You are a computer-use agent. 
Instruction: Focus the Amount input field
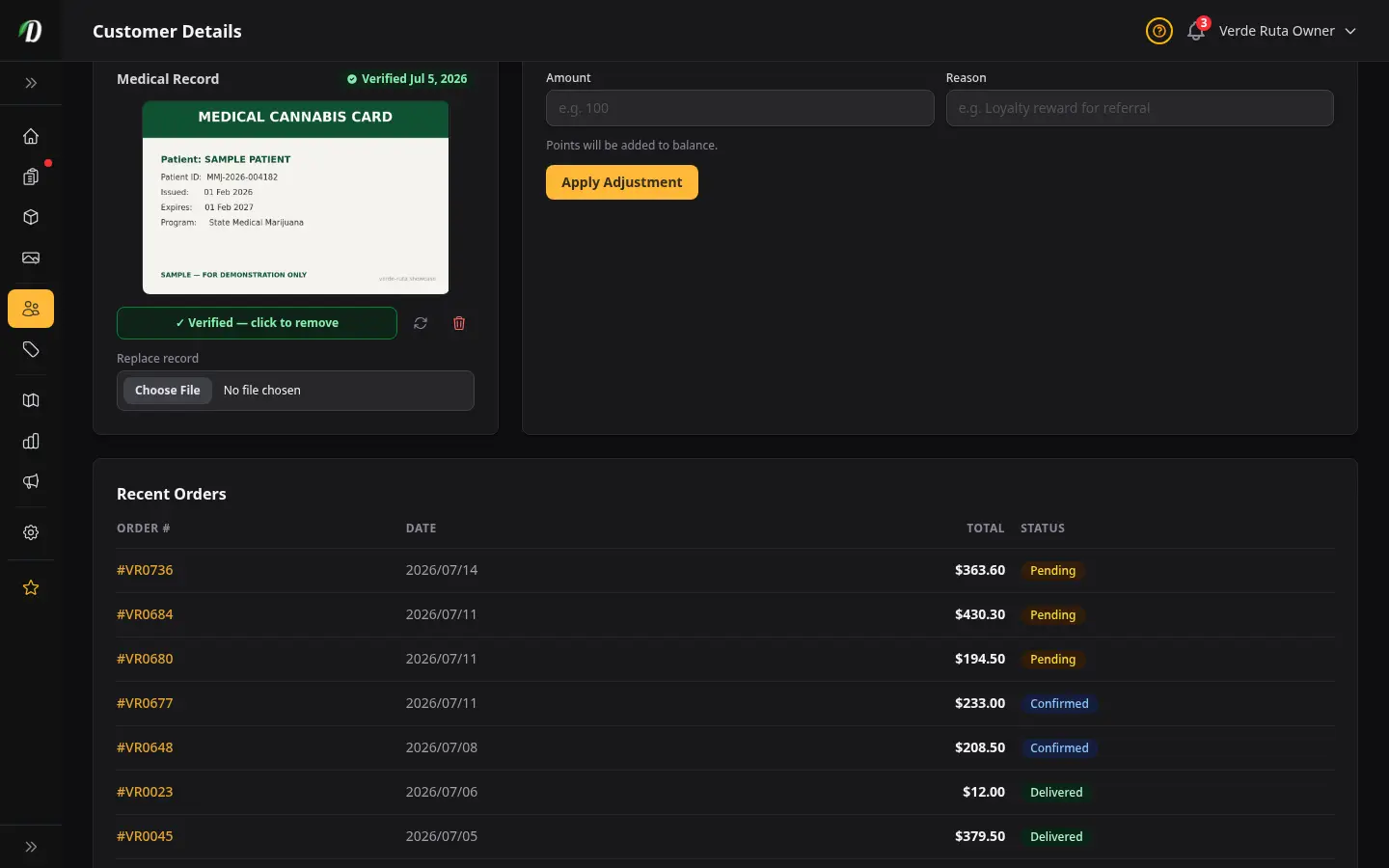(x=740, y=108)
